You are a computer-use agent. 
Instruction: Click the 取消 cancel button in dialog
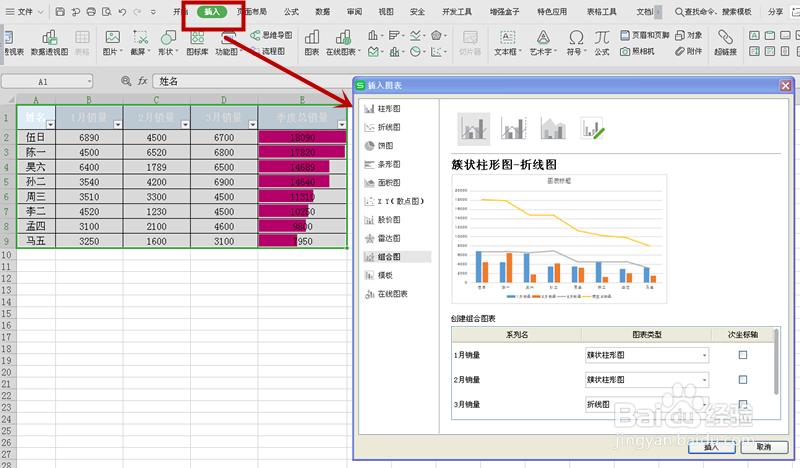[x=764, y=447]
